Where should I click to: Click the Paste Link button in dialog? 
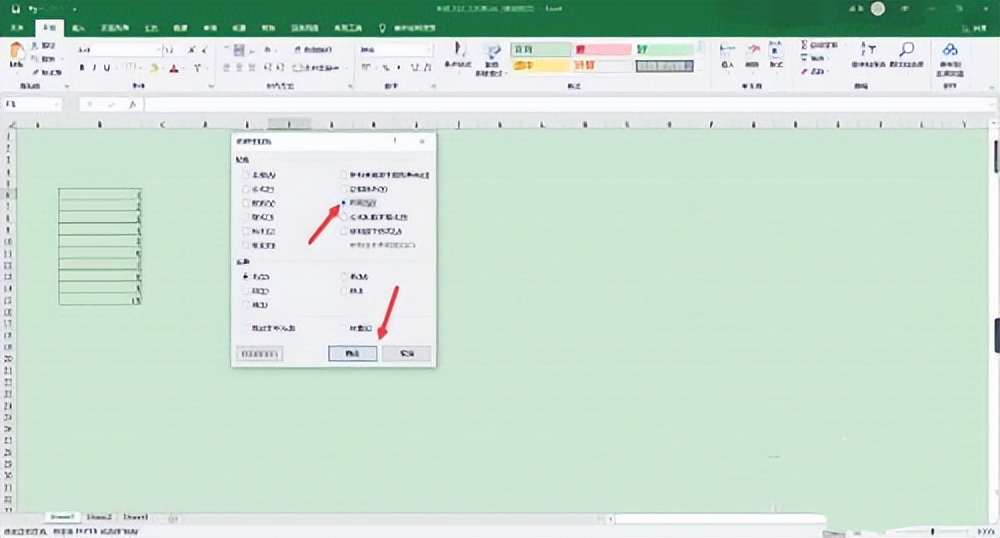click(x=260, y=354)
